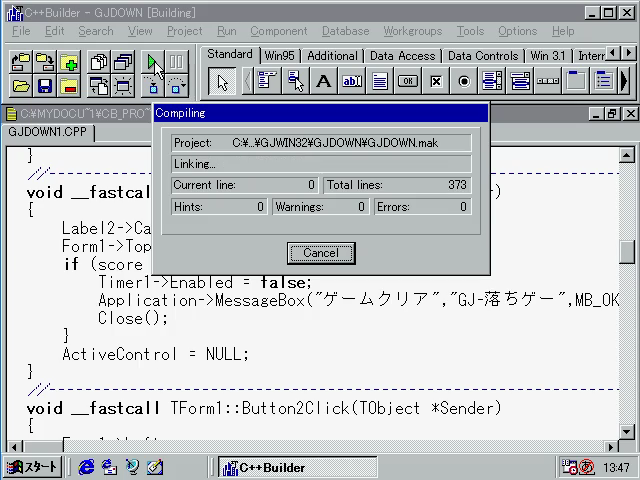Click the Linking... status text
640x480 pixels.
pos(194,164)
